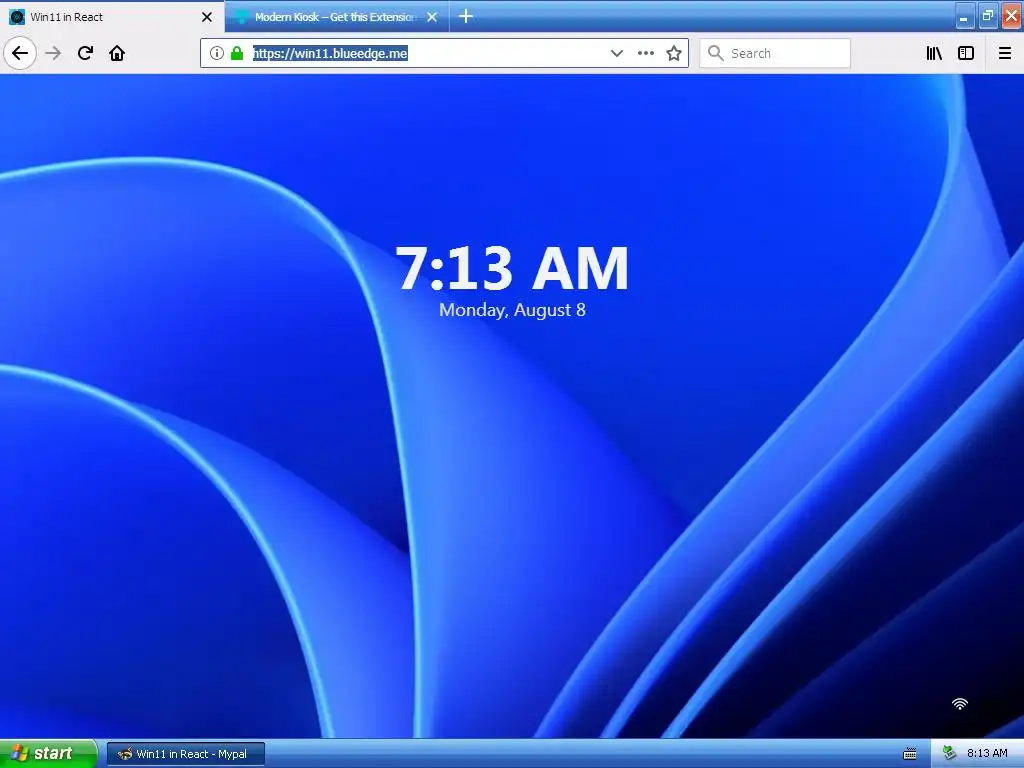
Task: Select the Win11 in React - Mypal taskbar button
Action: 186,754
